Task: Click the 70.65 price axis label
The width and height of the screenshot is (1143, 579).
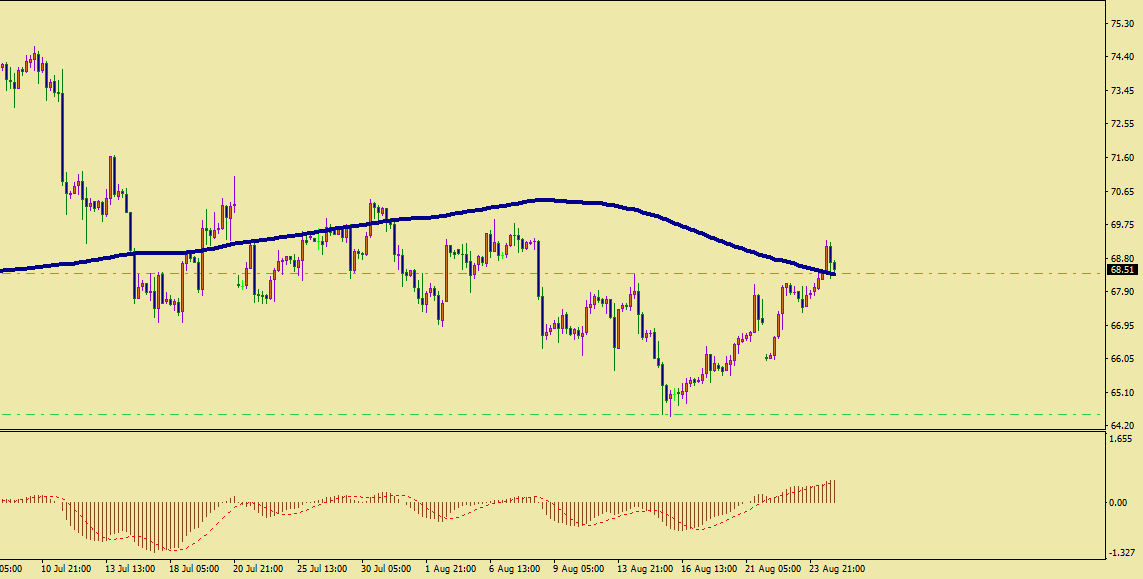Action: 1123,192
